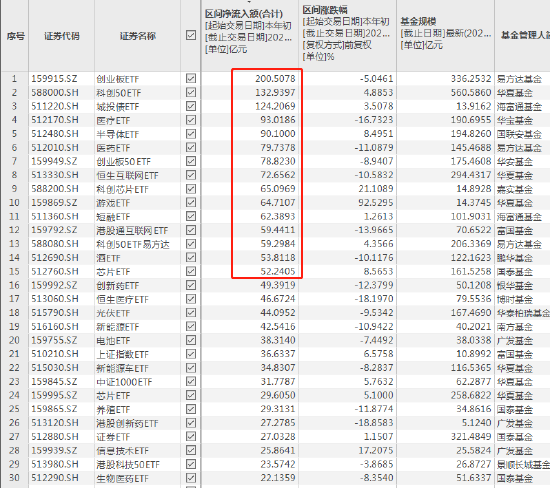Image resolution: width=550 pixels, height=488 pixels.
Task: Toggle the select-all checkbox in the header
Action: tap(191, 35)
